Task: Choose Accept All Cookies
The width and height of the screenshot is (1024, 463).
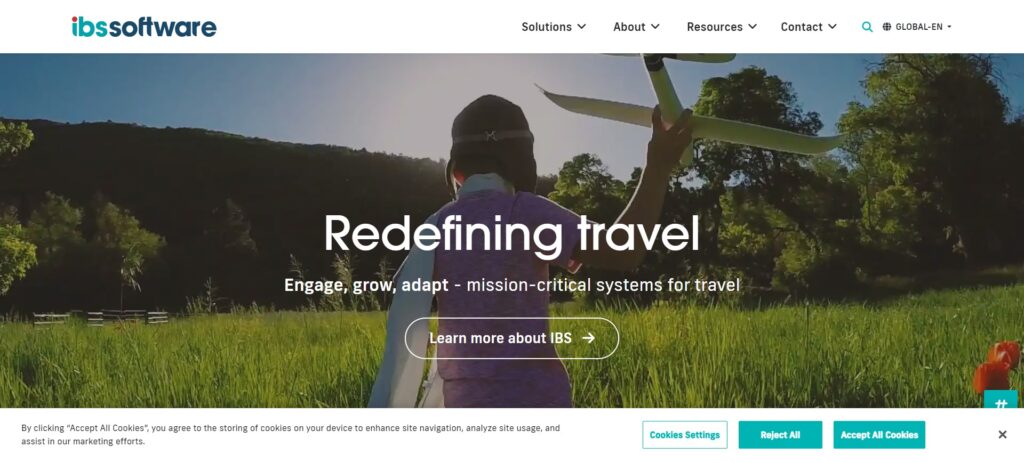Action: pyautogui.click(x=879, y=435)
